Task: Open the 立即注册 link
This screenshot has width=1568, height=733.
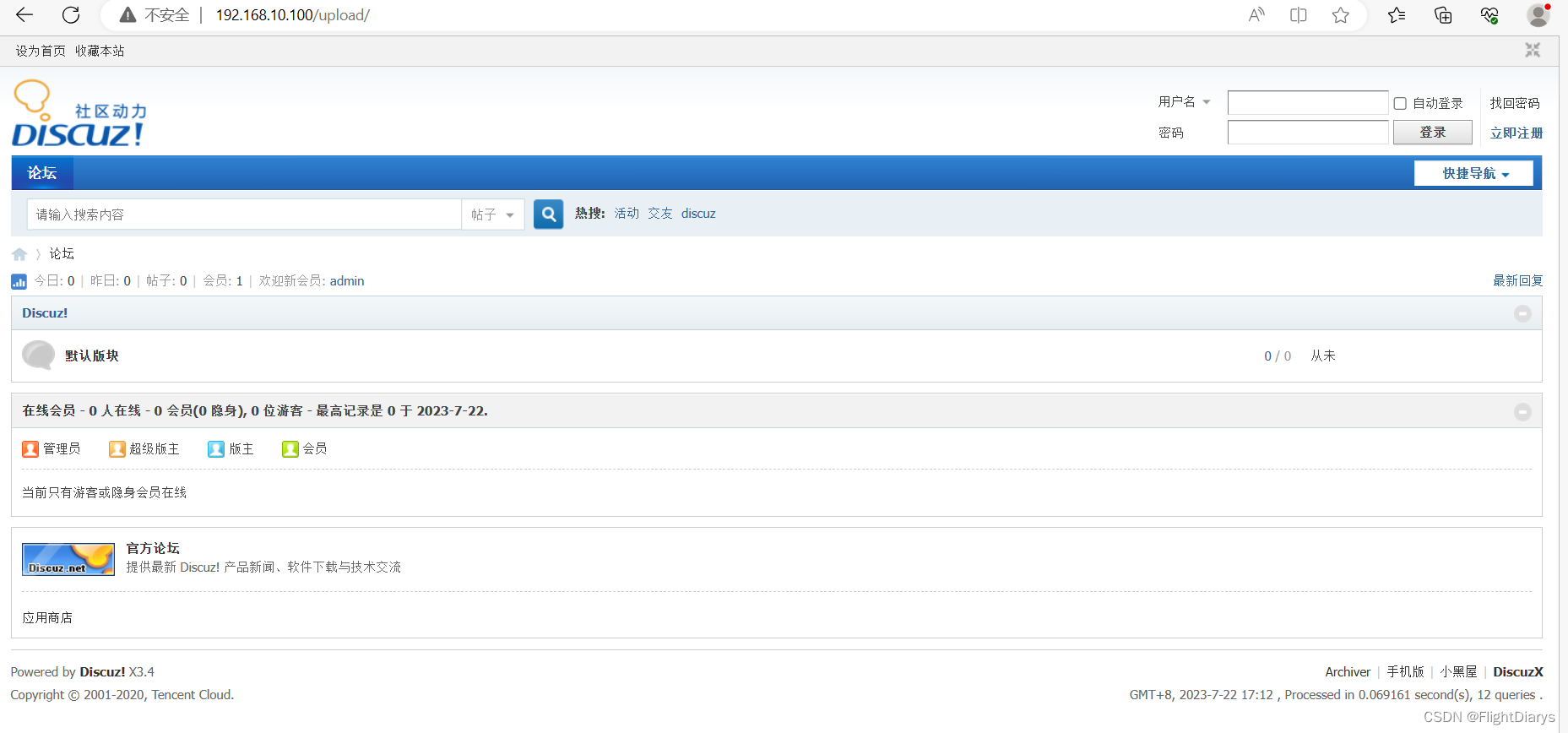Action: pos(1516,133)
